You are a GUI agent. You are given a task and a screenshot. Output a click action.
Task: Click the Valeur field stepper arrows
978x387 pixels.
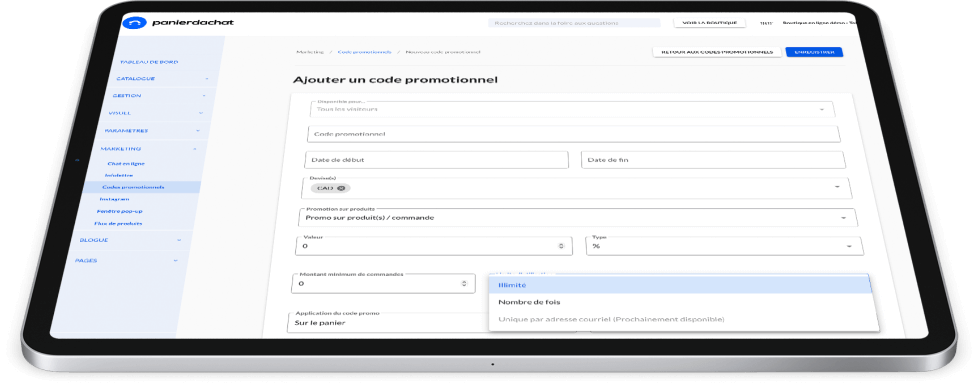[561, 246]
